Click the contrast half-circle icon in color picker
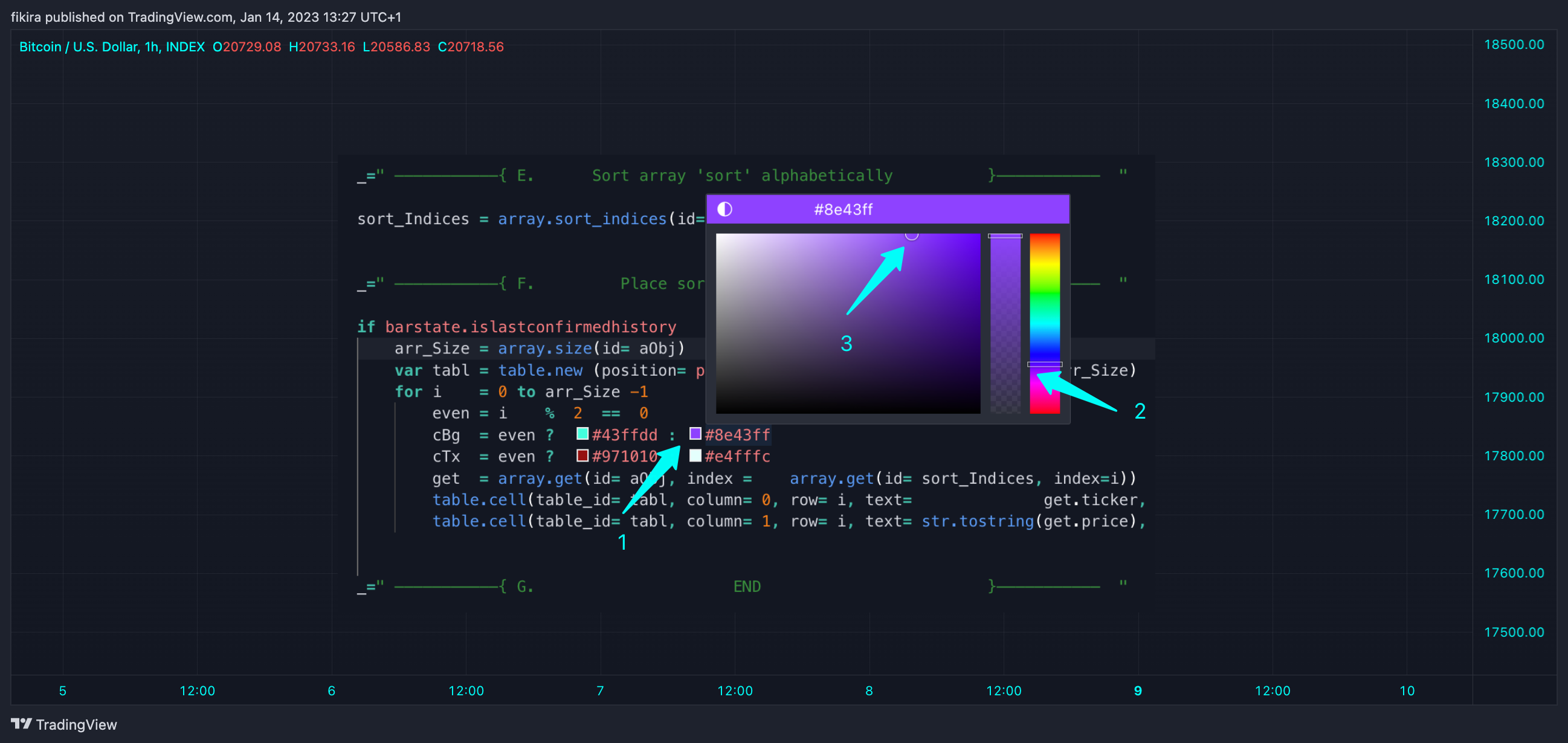This screenshot has height=743, width=1568. pos(724,210)
